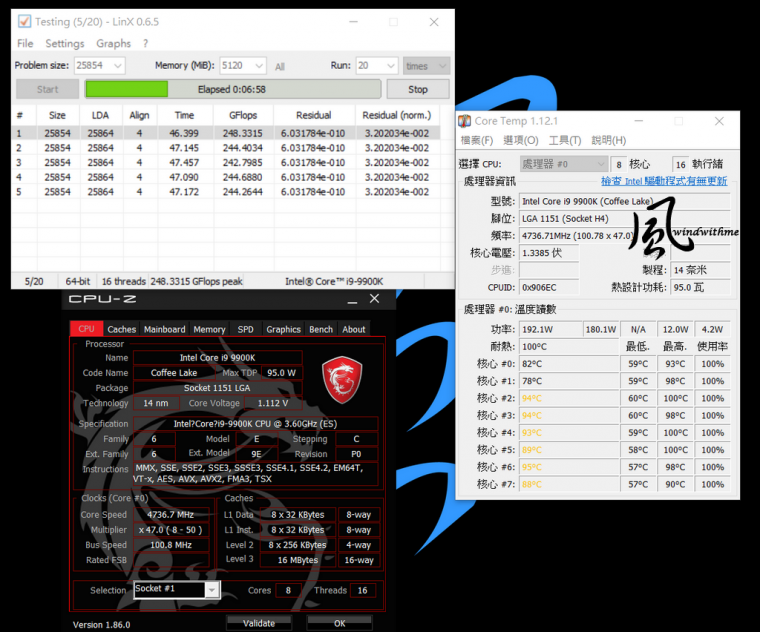Screen dimensions: 760x632
Task: Click the LinX app icon in title bar
Action: 24,22
